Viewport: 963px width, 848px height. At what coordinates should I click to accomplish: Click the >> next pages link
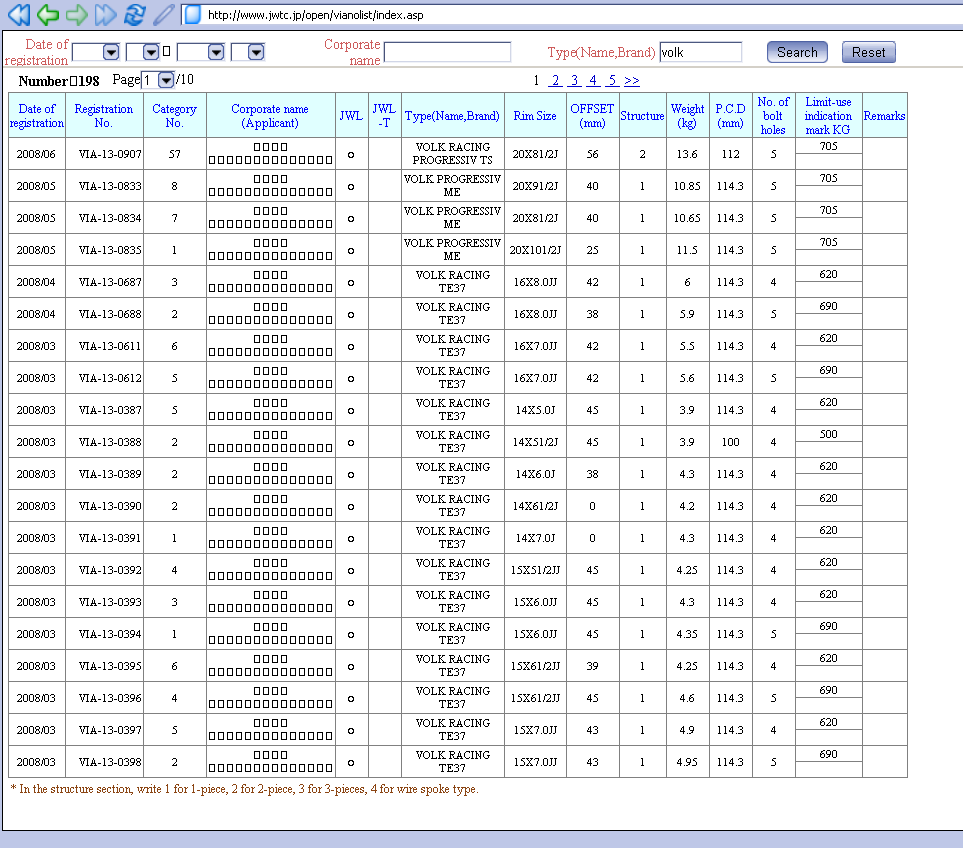coord(632,81)
